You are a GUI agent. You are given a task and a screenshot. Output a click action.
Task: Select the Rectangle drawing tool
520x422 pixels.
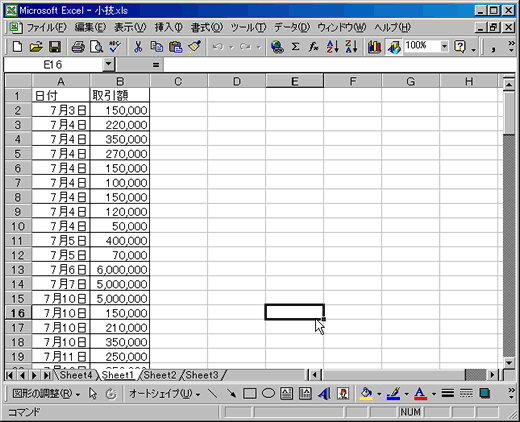click(249, 394)
